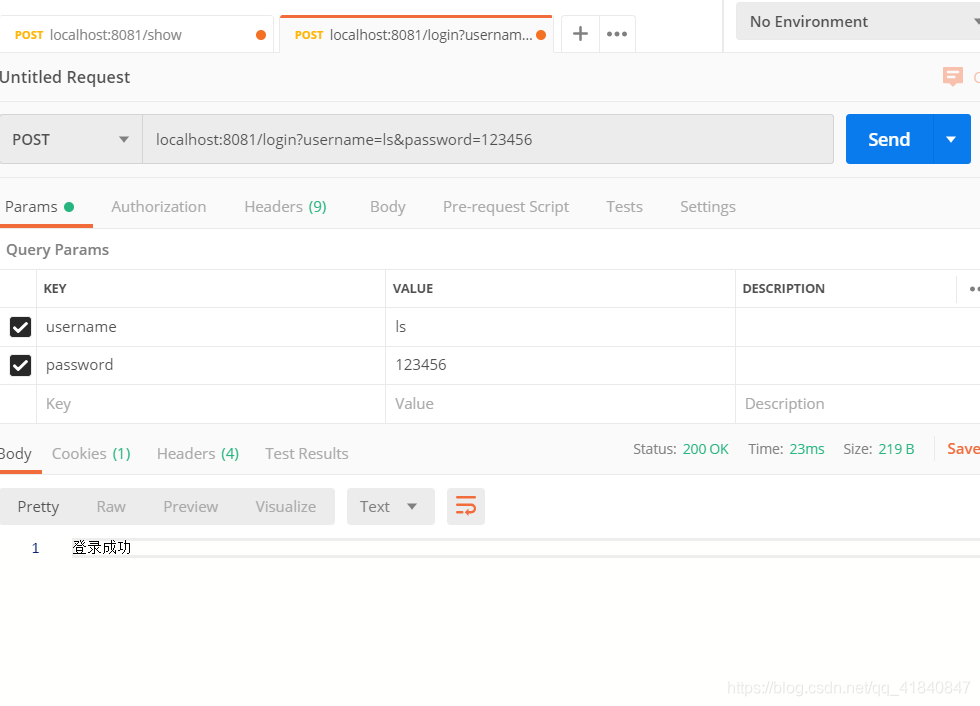Viewport: 980px width, 706px height.
Task: Select the Pretty response view
Action: coord(38,507)
